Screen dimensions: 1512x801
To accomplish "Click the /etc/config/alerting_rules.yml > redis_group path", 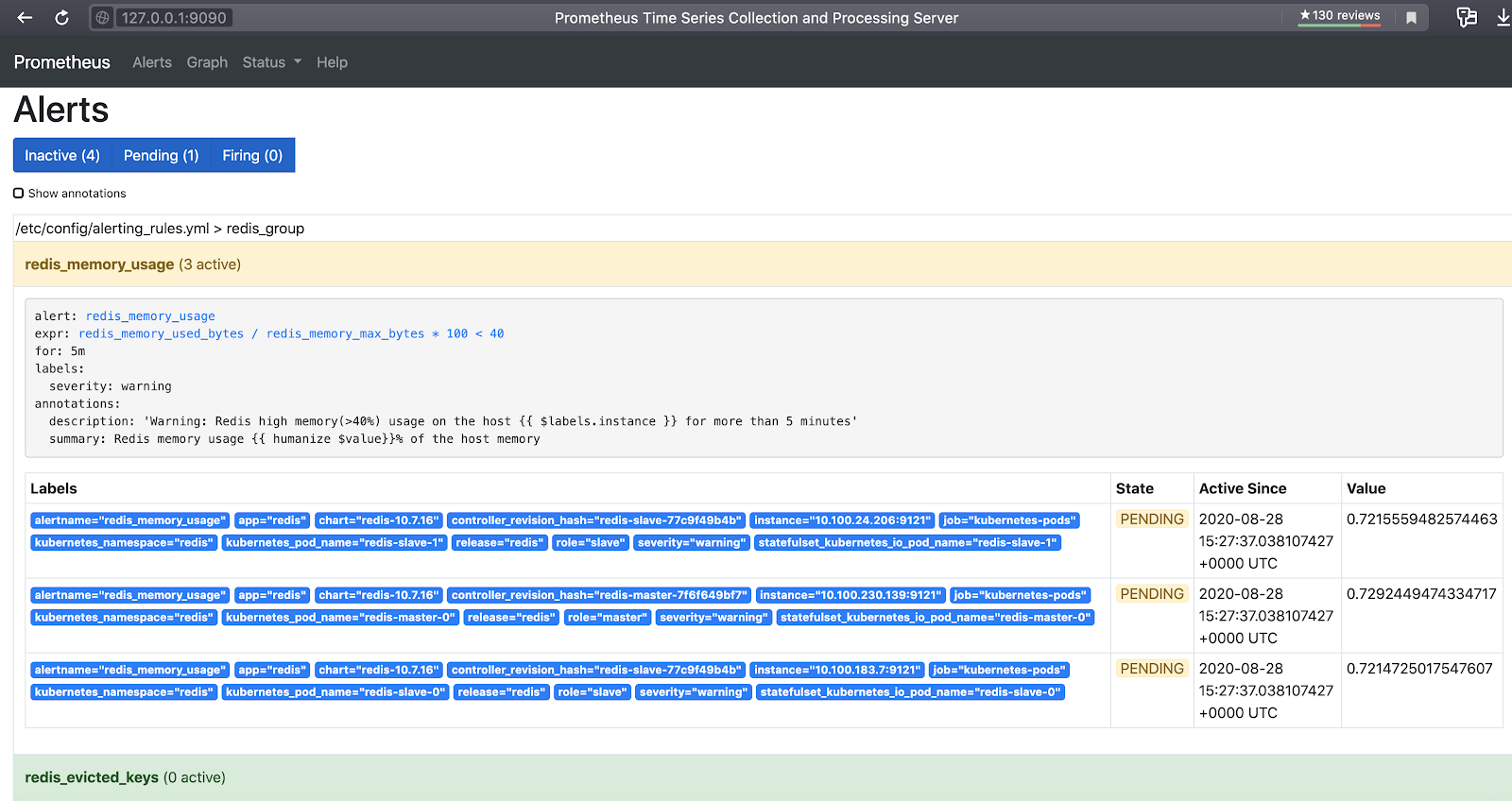I will [x=160, y=229].
